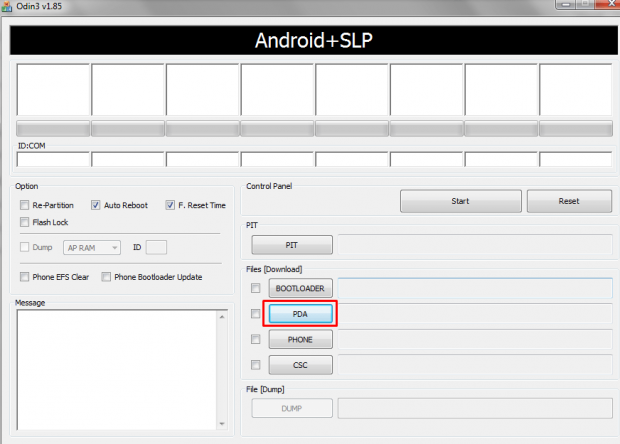Click the DUMP button
The image size is (620, 444).
pyautogui.click(x=292, y=408)
